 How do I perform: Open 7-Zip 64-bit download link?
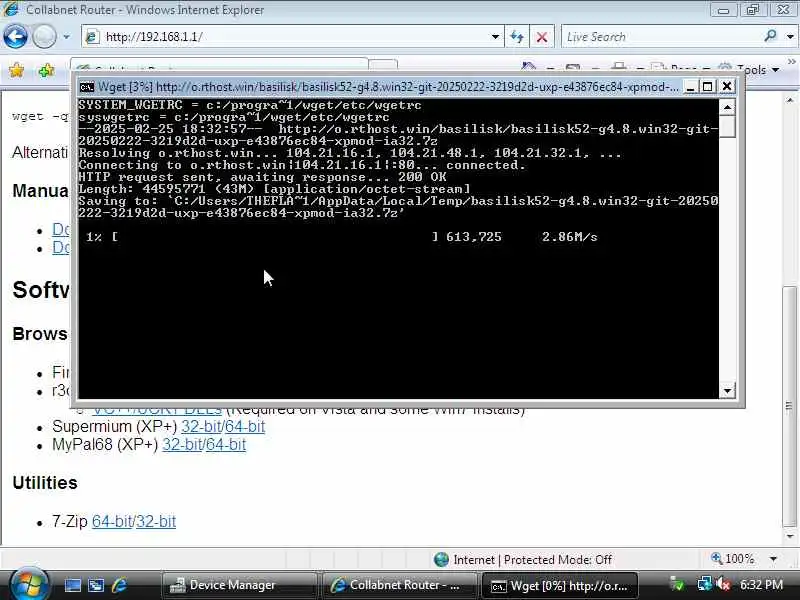click(x=112, y=521)
